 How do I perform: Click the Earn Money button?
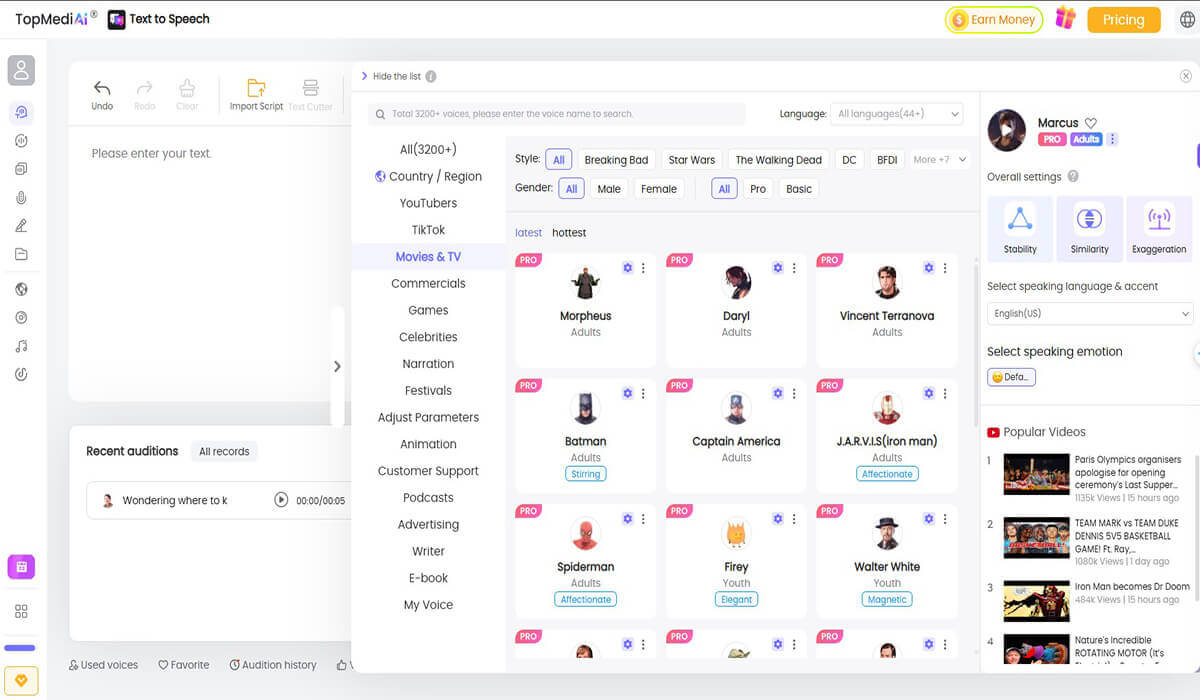tap(994, 20)
